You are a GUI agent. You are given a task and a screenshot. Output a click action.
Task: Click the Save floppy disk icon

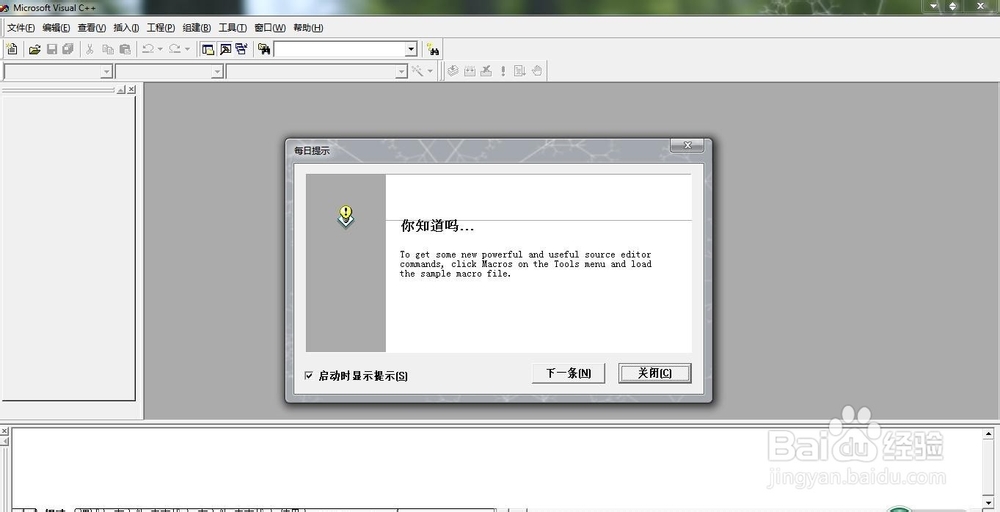(52, 49)
